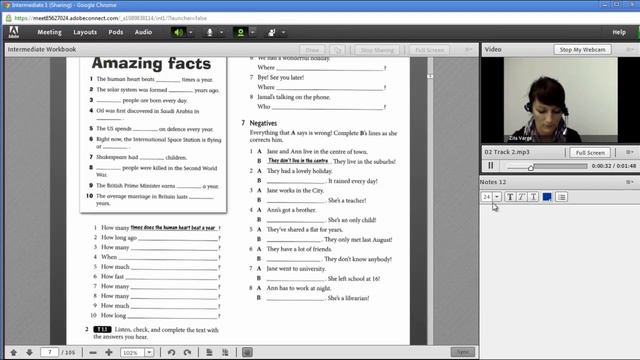This screenshot has height=360, width=640.
Task: Open the font size dropdown in Notes
Action: click(497, 197)
